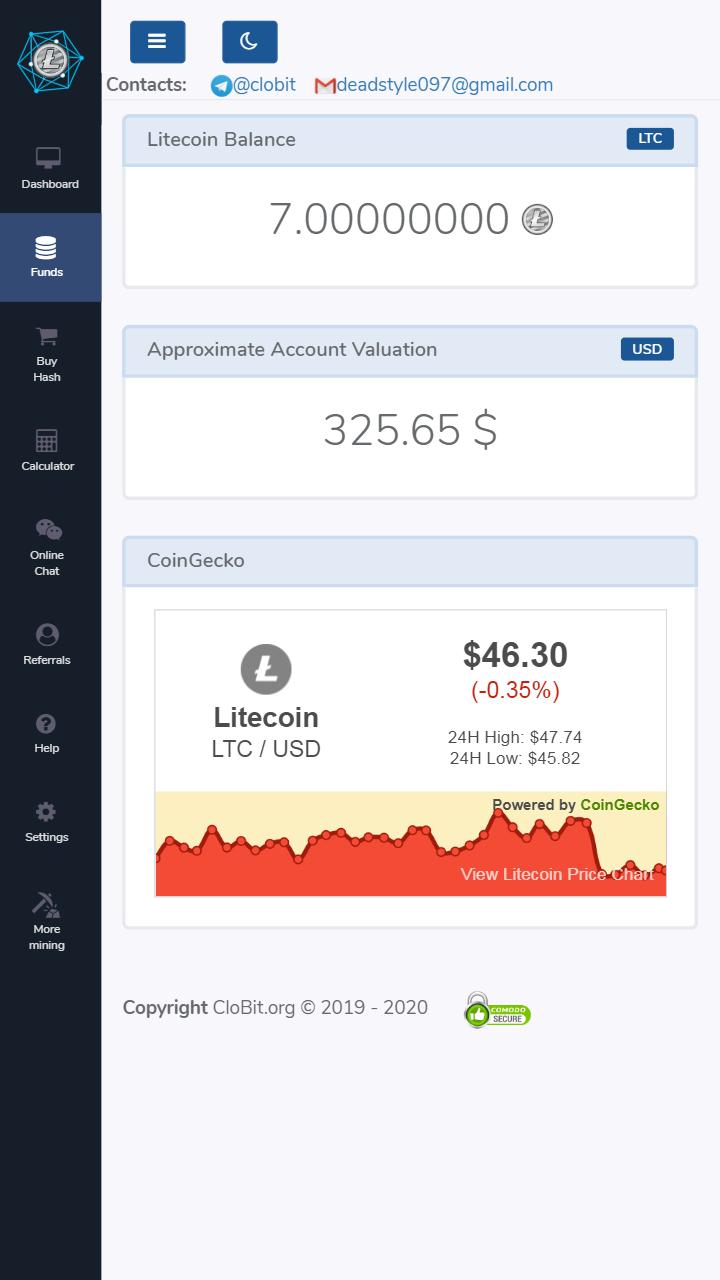Image resolution: width=720 pixels, height=1280 pixels.
Task: Click the $46.30 price
Action: [x=515, y=655]
